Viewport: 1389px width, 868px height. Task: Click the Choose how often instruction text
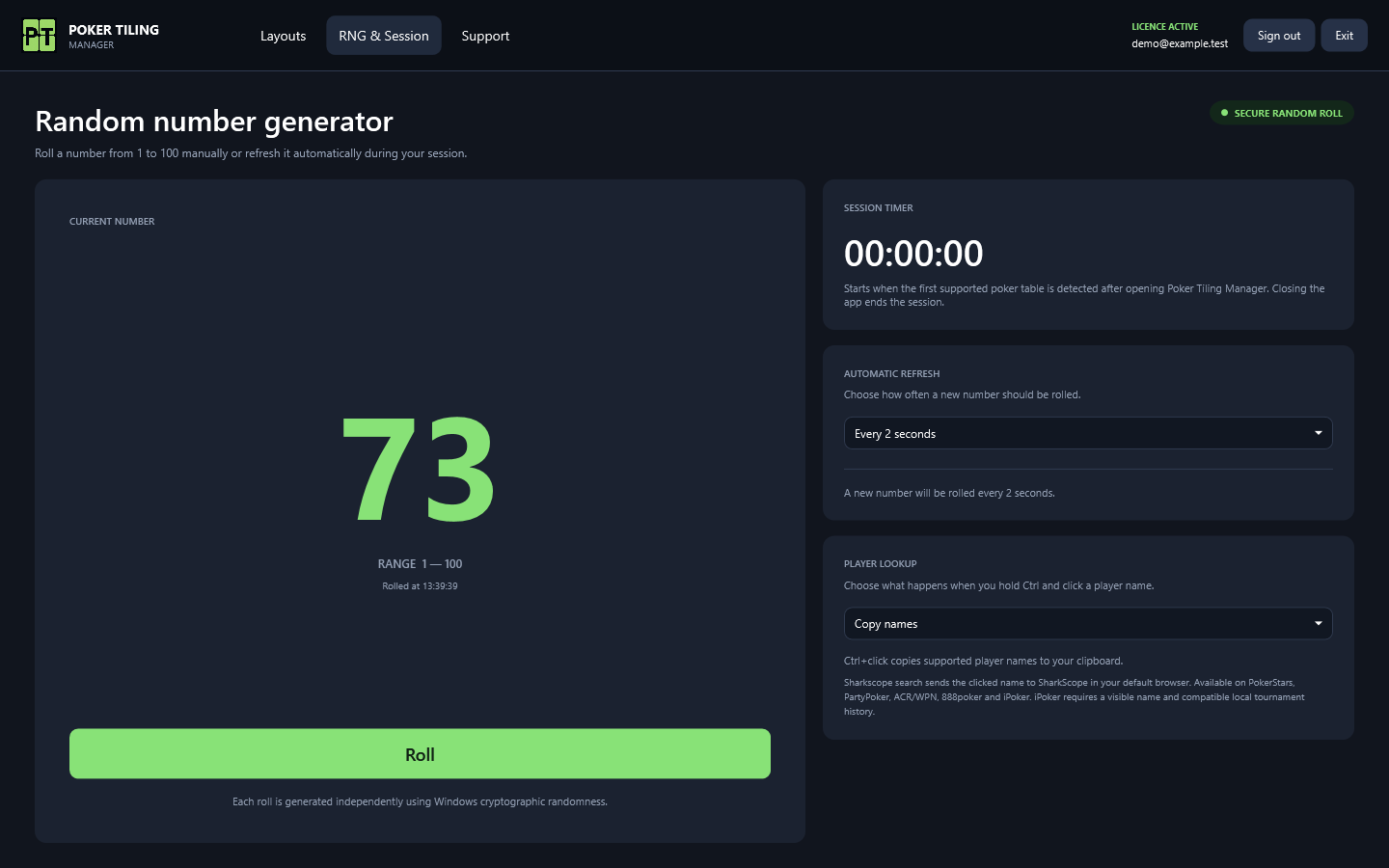tap(962, 394)
